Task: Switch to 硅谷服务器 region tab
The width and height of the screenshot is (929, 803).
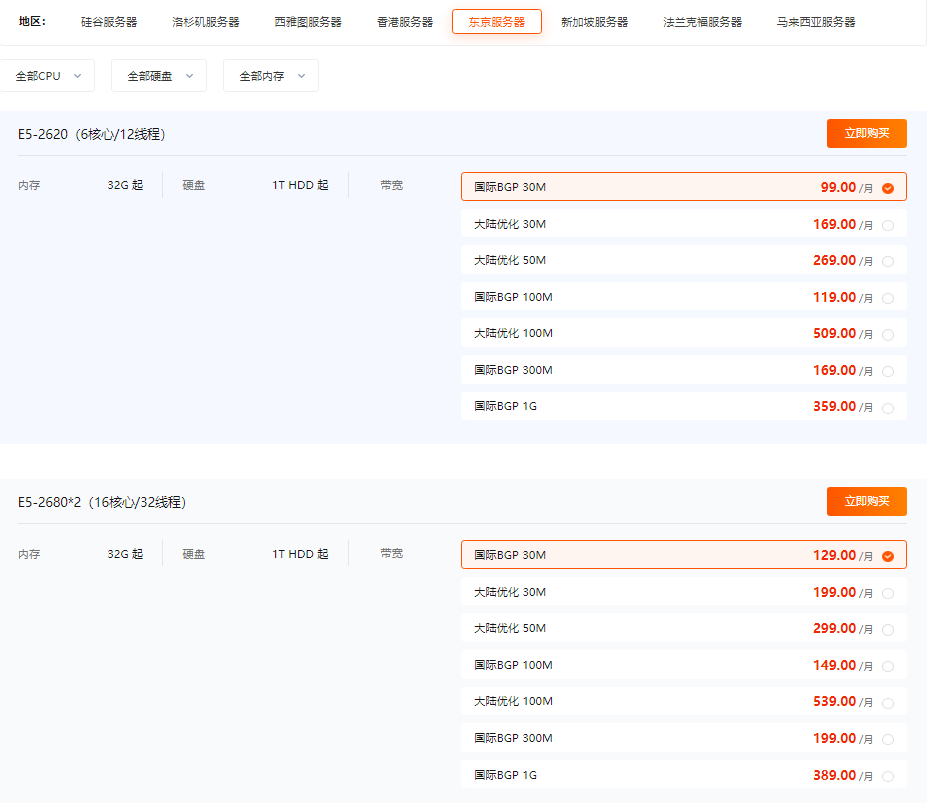Action: [109, 22]
